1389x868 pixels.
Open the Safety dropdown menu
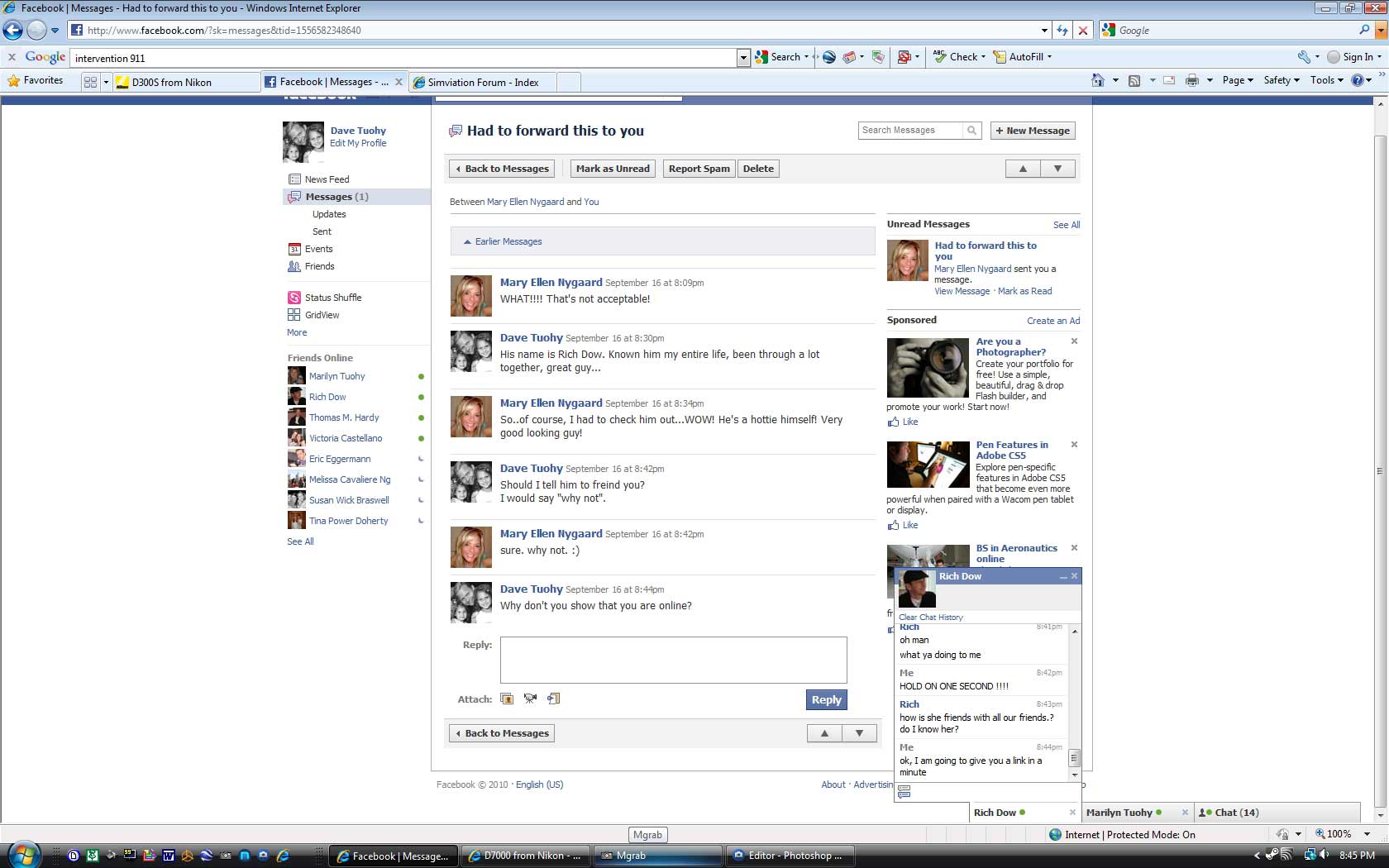pos(1281,80)
